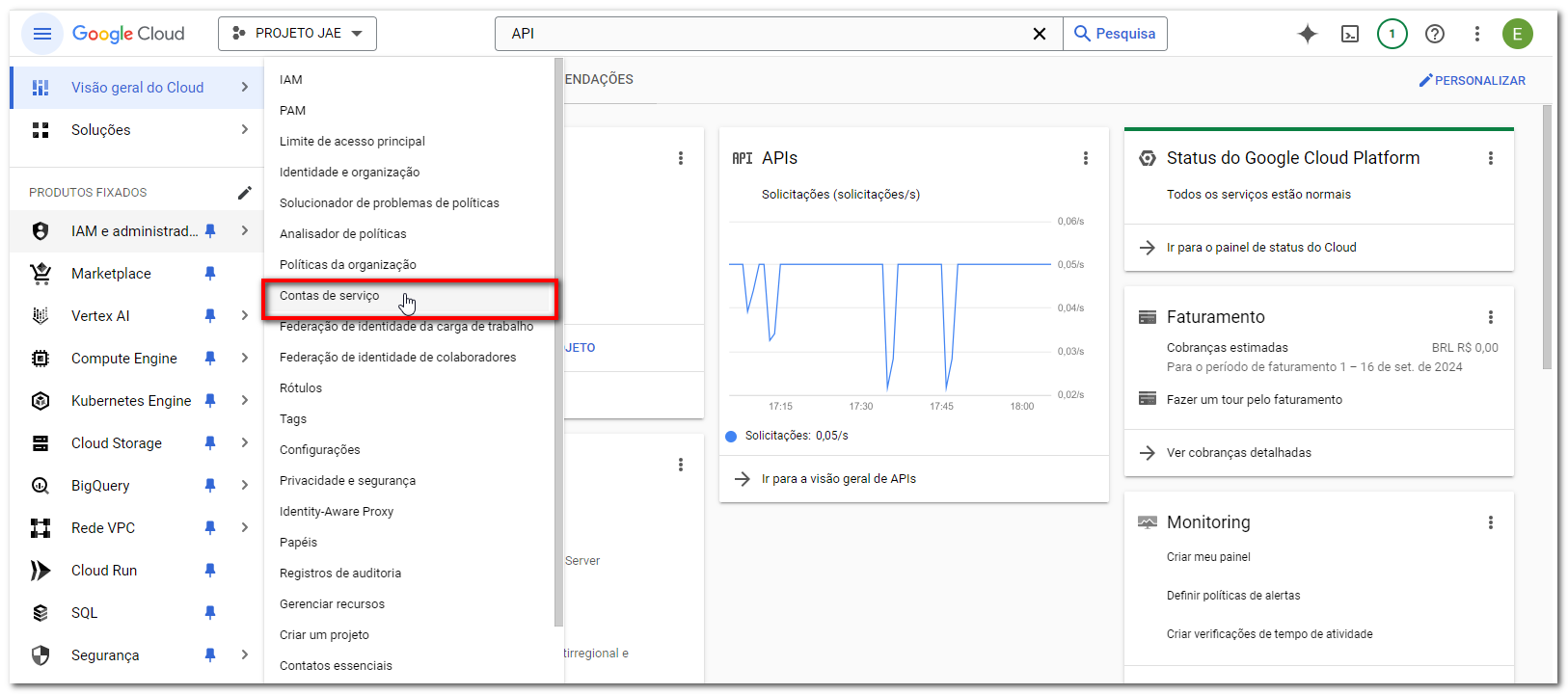
Task: Click the page vertical scrollbar
Action: (x=1547, y=236)
